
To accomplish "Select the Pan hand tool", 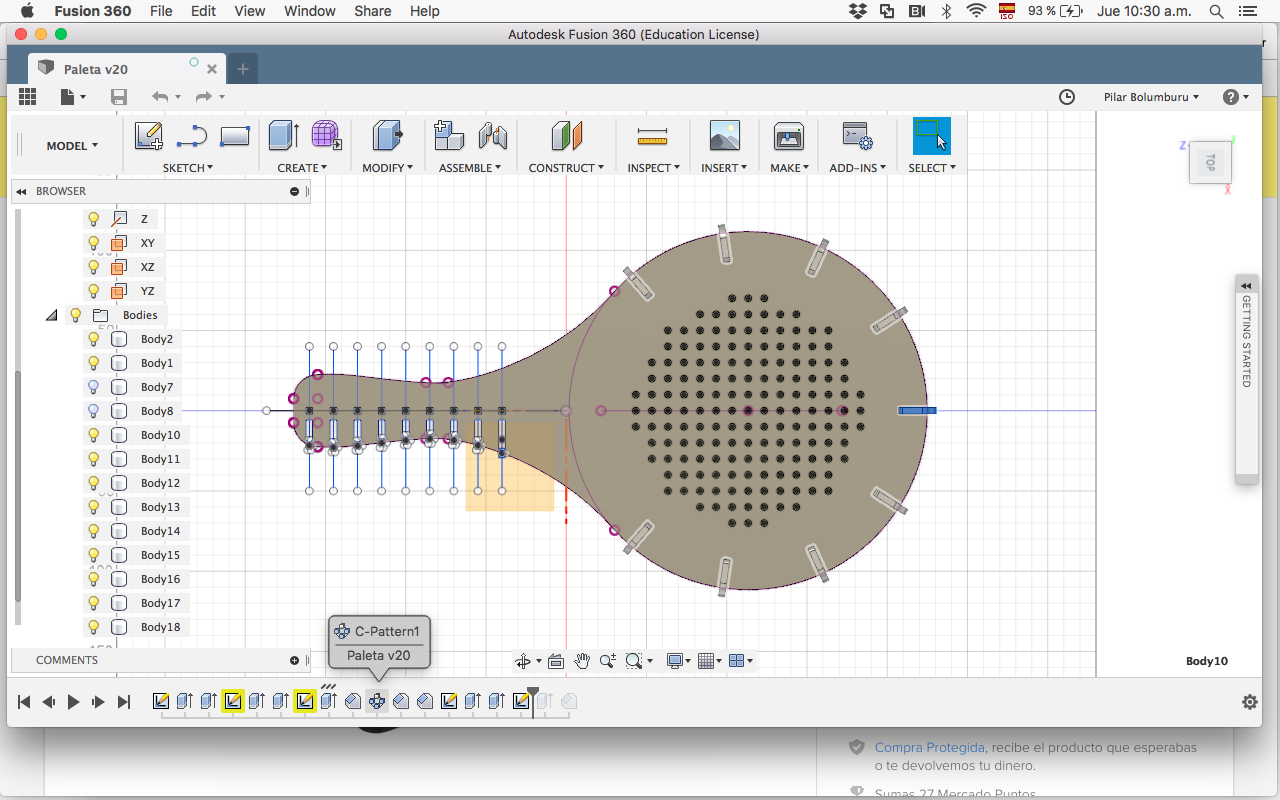I will (581, 661).
